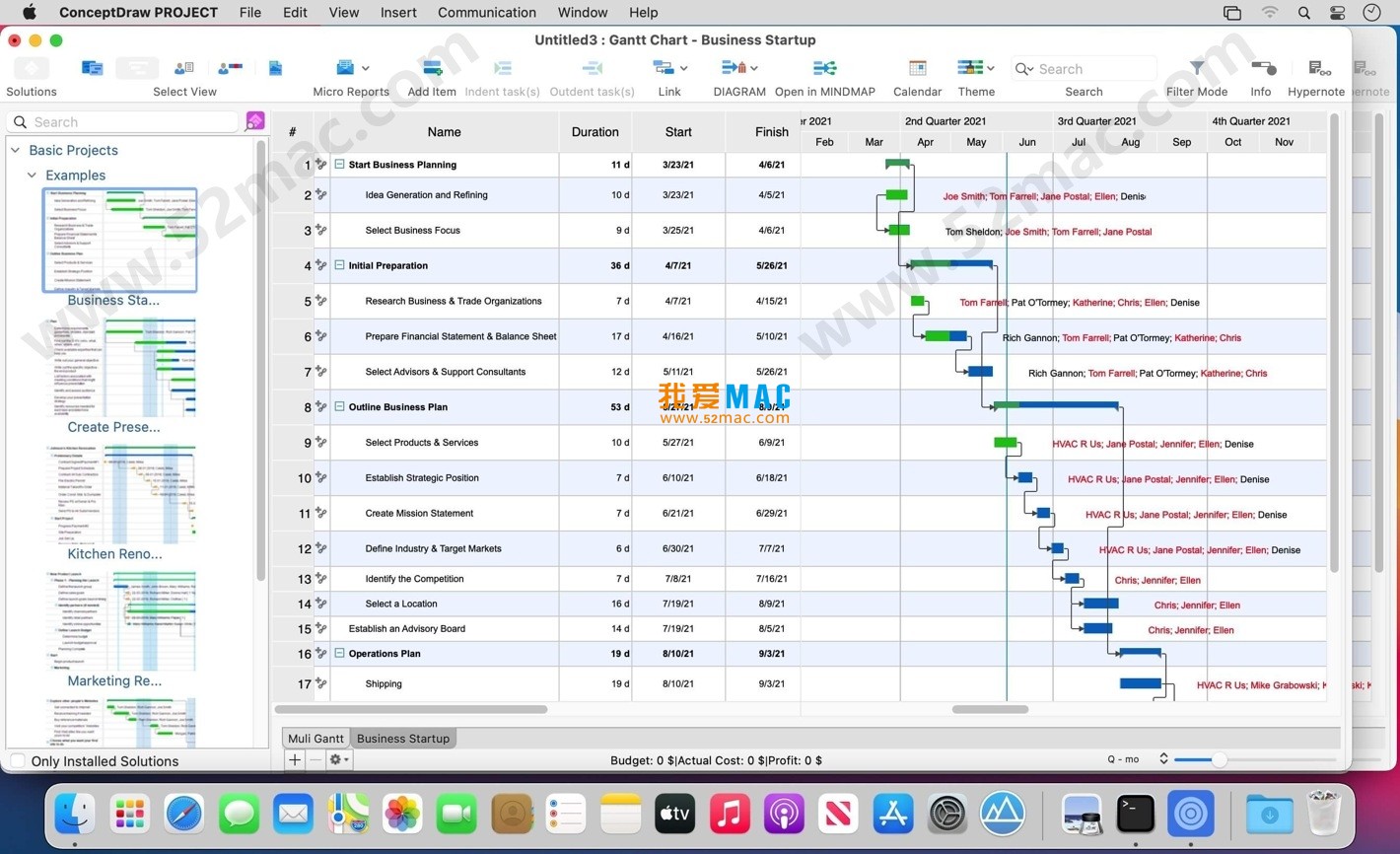Select the resource usage view icon

[x=230, y=68]
